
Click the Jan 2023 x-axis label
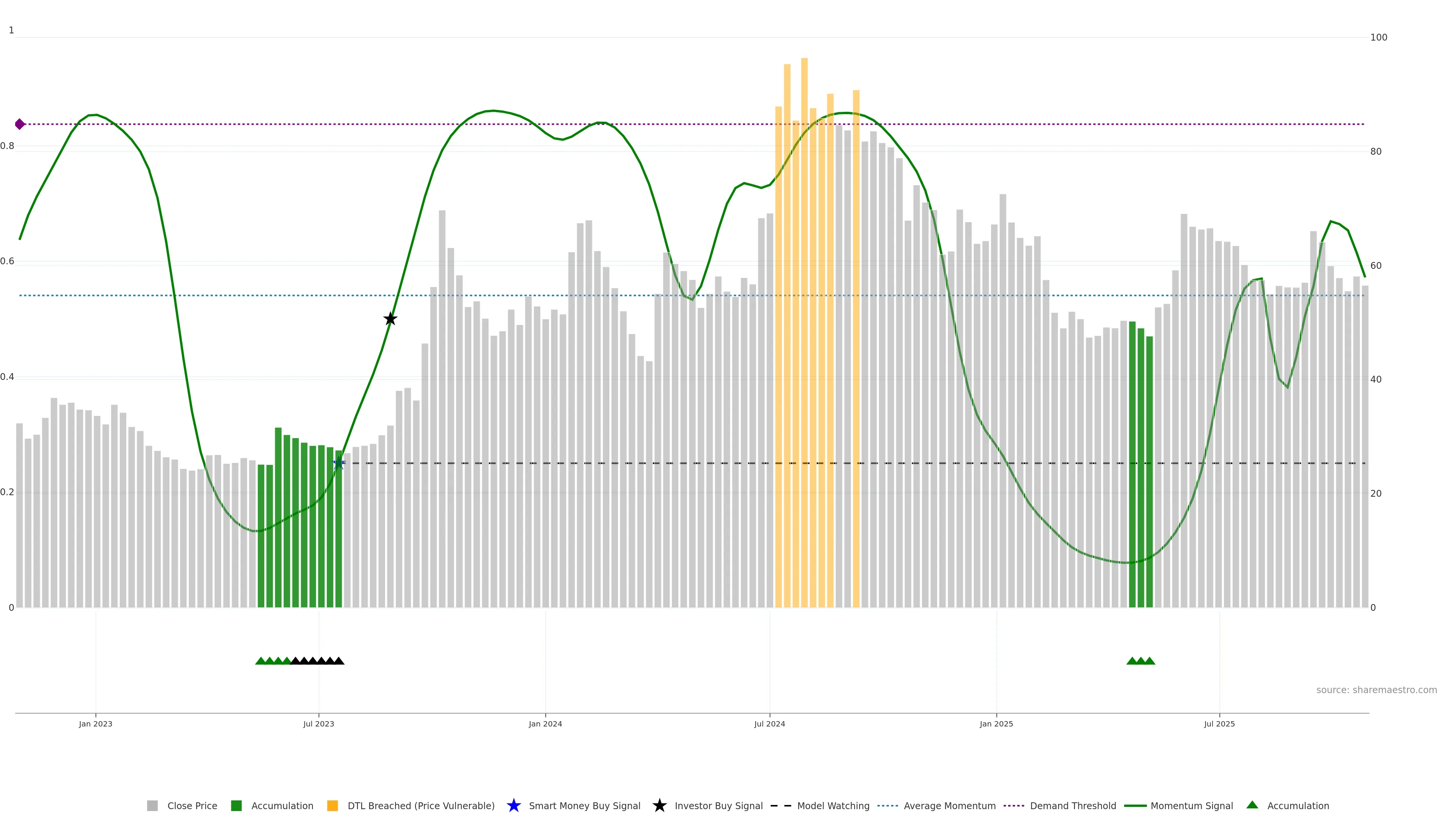[96, 723]
